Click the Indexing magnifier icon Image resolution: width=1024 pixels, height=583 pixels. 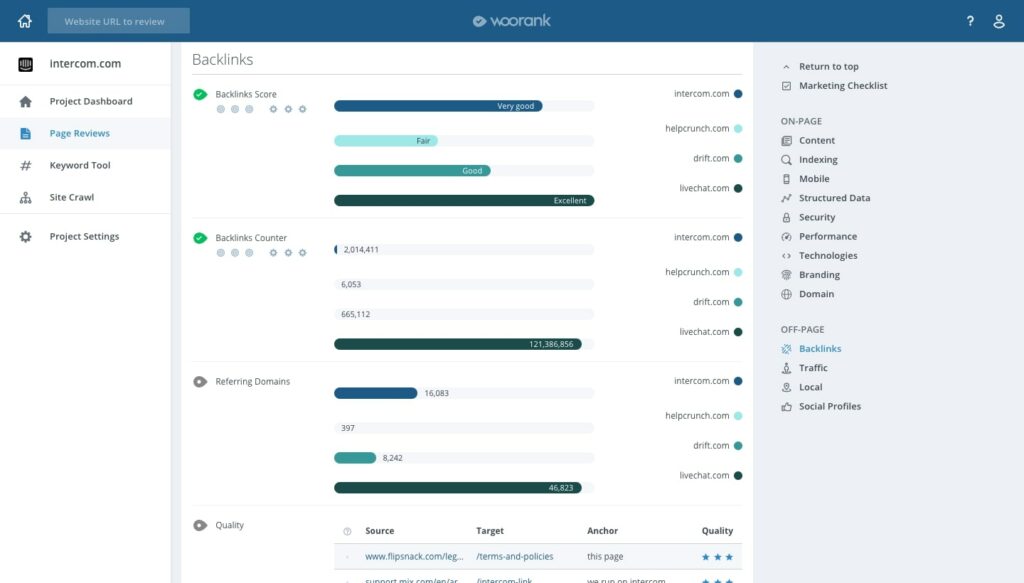coord(786,159)
